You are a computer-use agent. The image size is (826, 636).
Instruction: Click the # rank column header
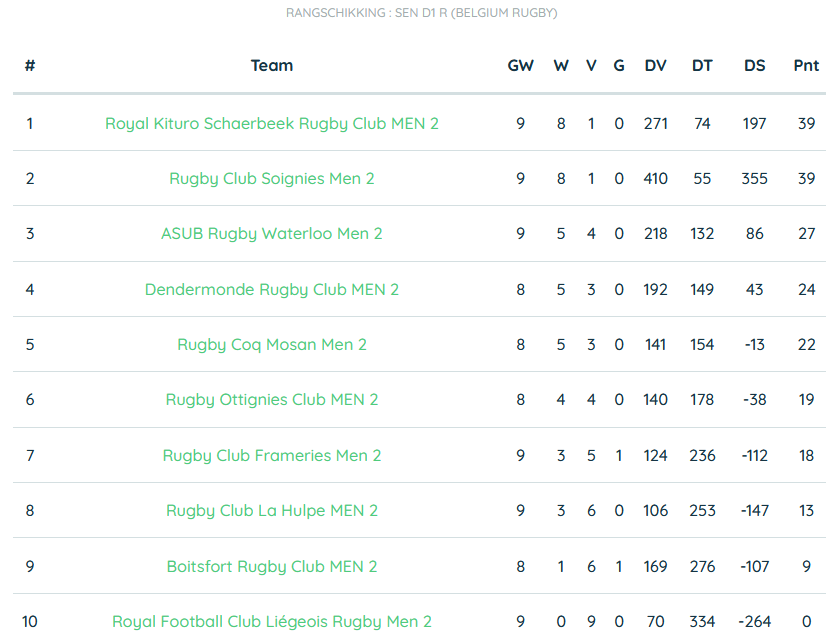click(30, 66)
